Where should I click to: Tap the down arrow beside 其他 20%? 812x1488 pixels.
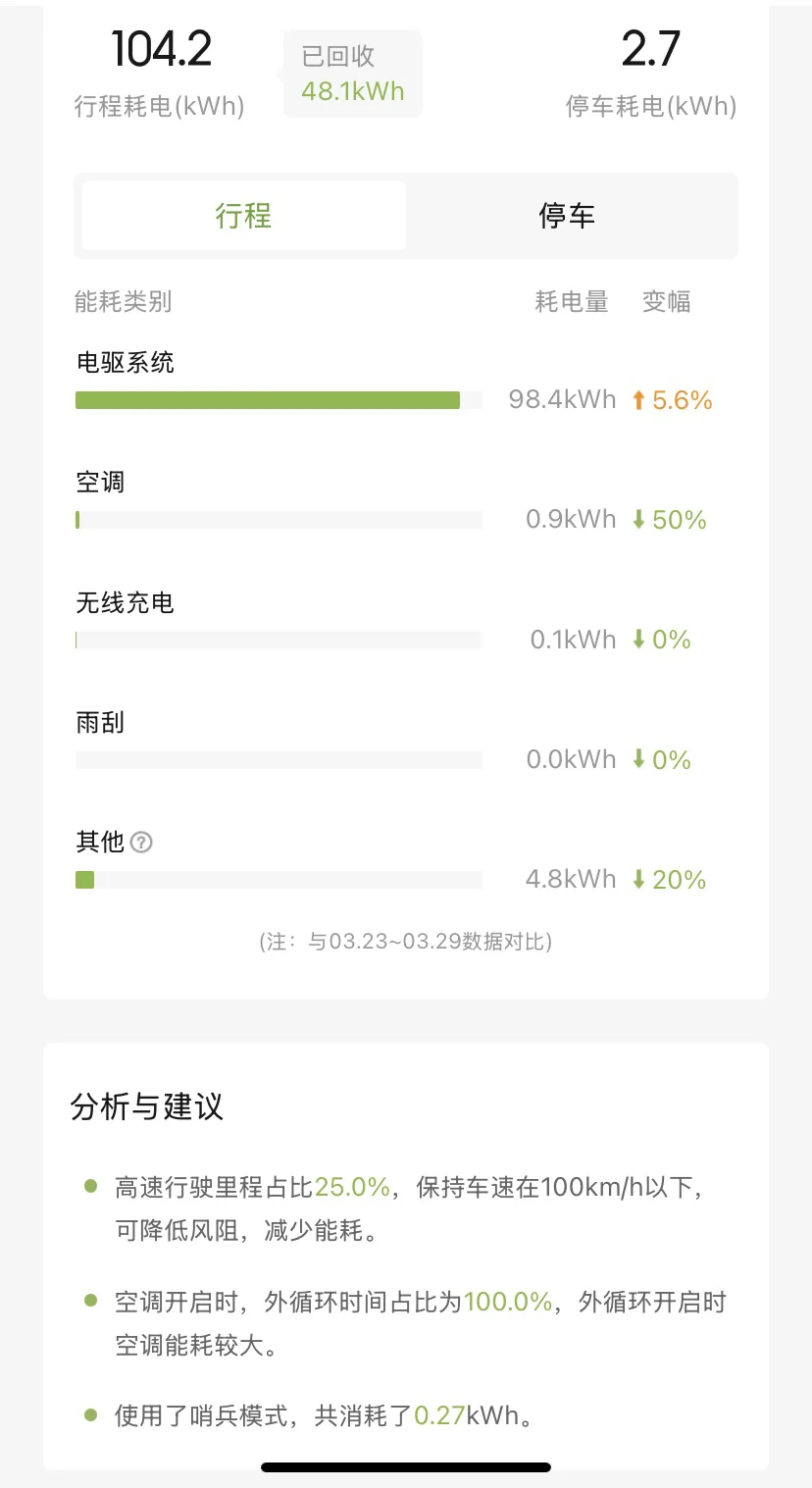click(x=638, y=880)
